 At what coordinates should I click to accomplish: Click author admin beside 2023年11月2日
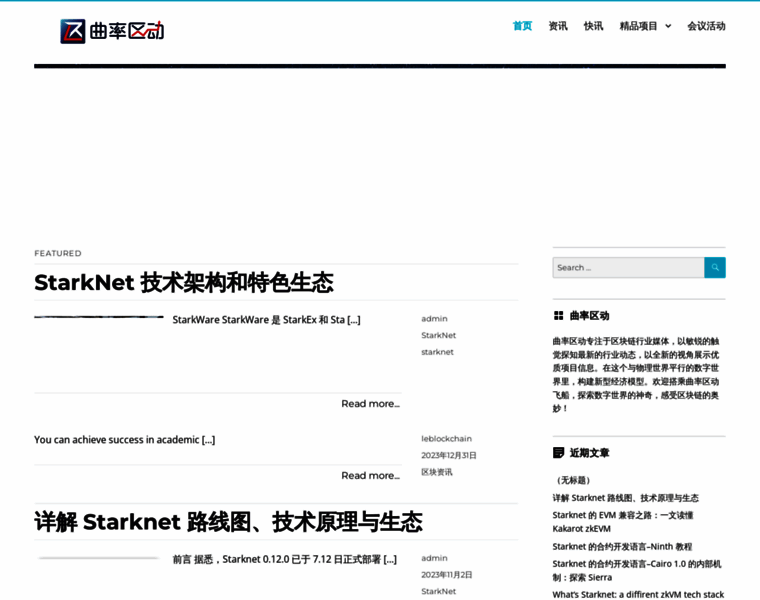(x=434, y=558)
